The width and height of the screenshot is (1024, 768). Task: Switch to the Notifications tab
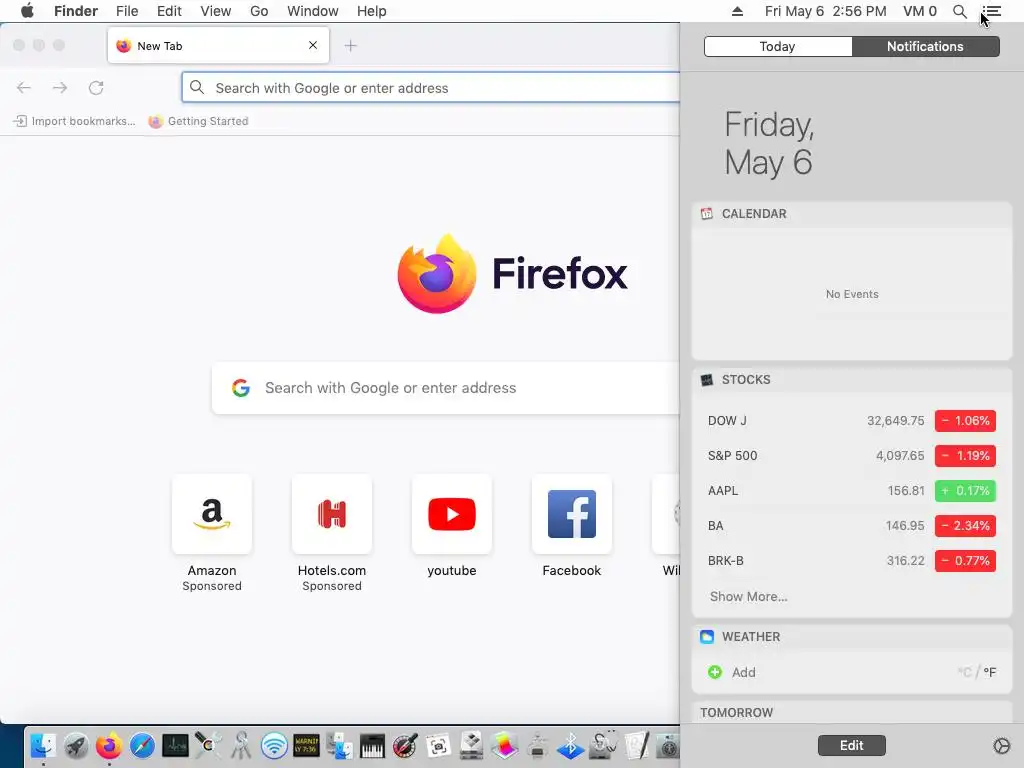[x=925, y=46]
